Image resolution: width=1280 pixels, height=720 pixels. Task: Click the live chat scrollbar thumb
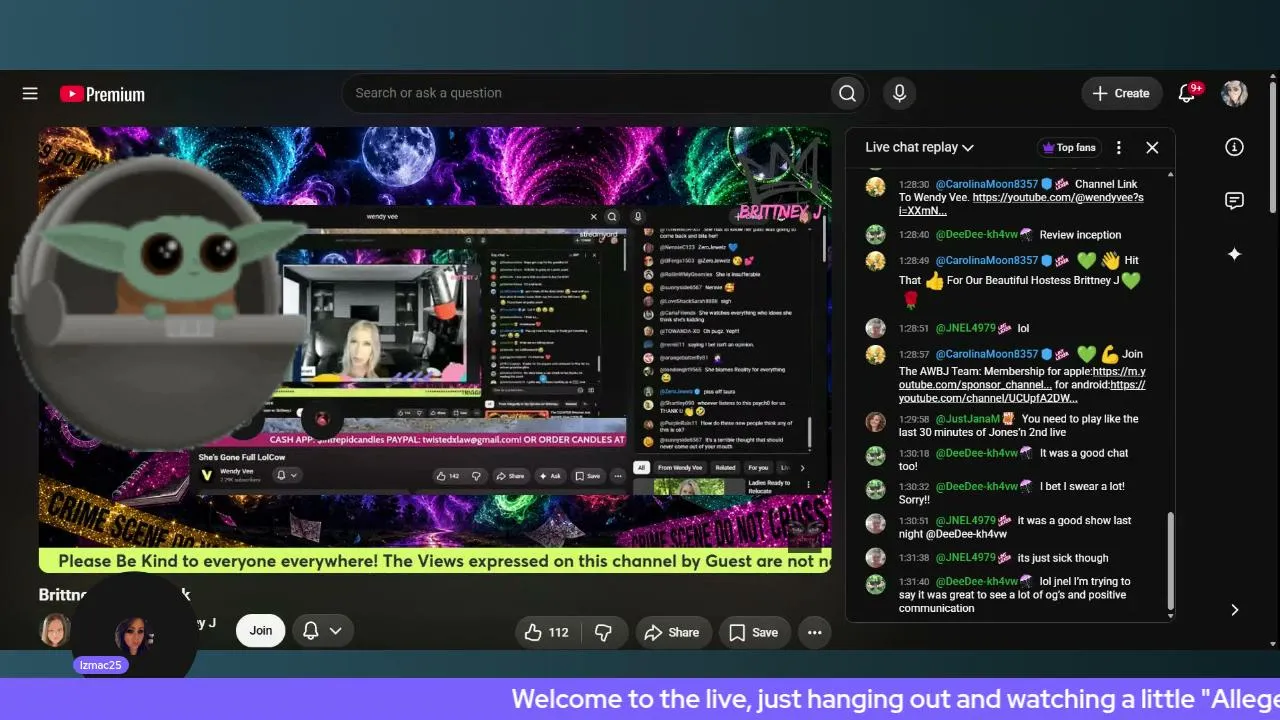click(x=1170, y=561)
